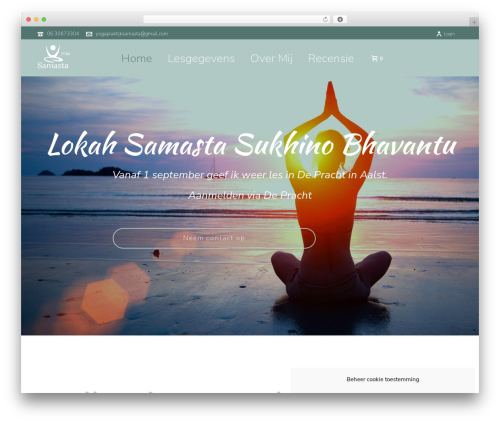Click the envelope email icon
This screenshot has width=500, height=423.
[89, 34]
